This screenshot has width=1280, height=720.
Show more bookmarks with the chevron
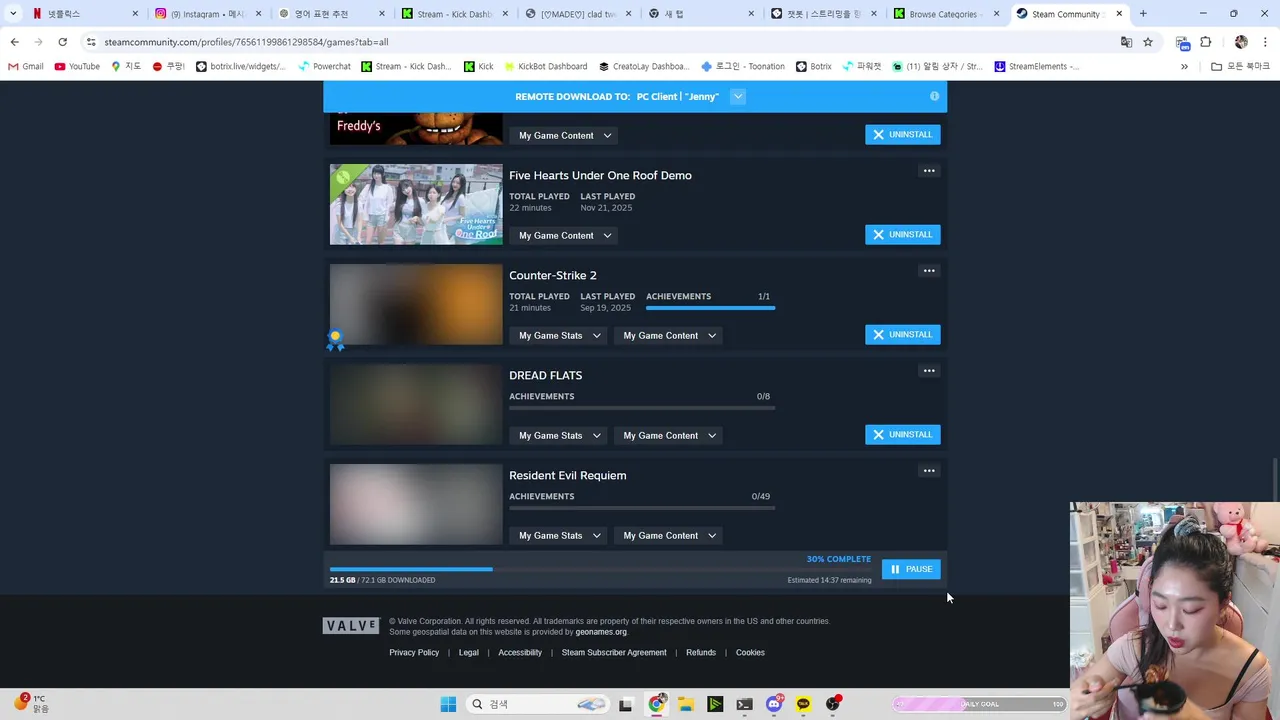coord(1184,66)
